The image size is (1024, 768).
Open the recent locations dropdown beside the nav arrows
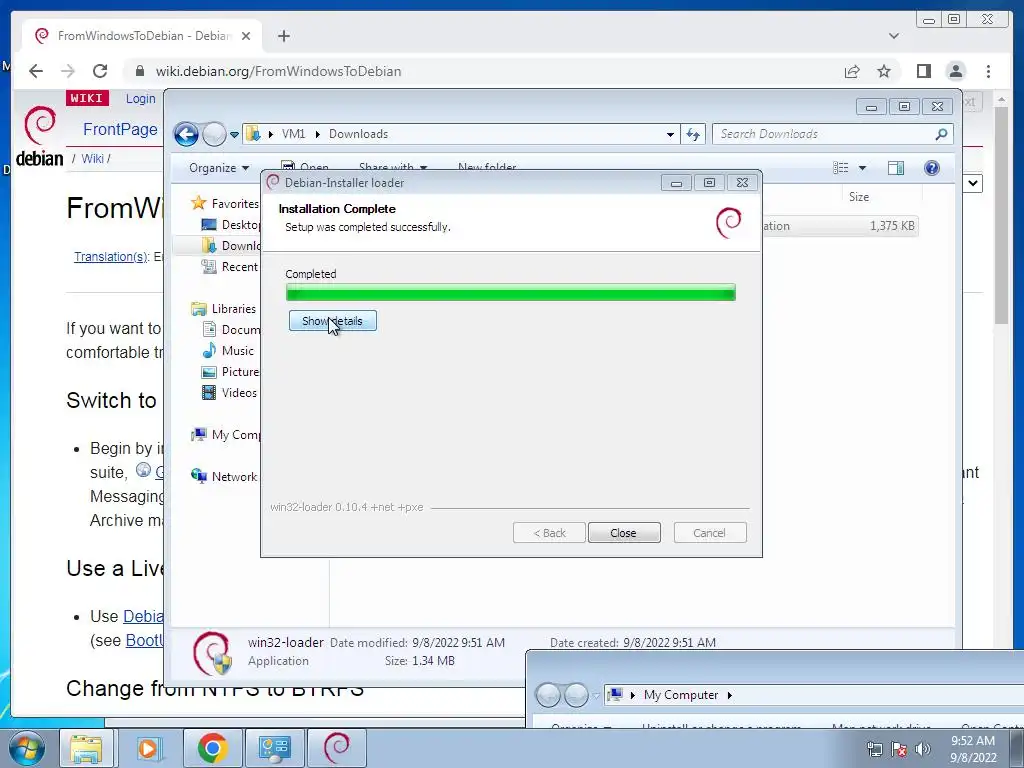coord(234,135)
